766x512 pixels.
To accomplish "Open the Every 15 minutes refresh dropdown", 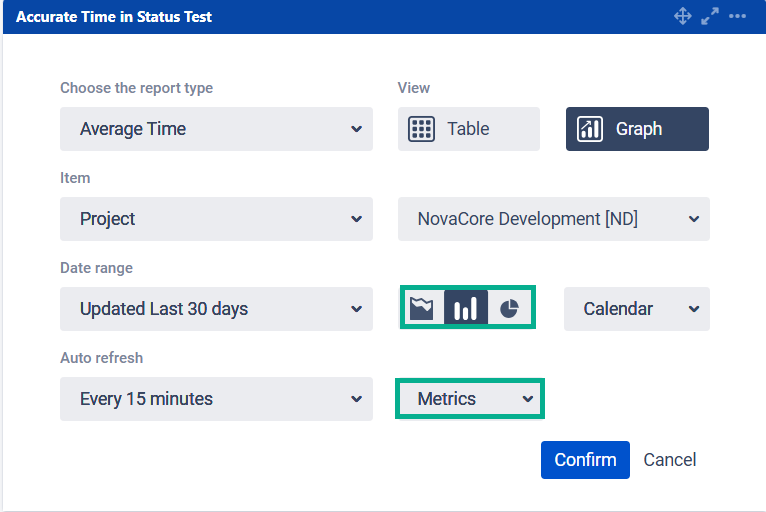I will tap(216, 399).
